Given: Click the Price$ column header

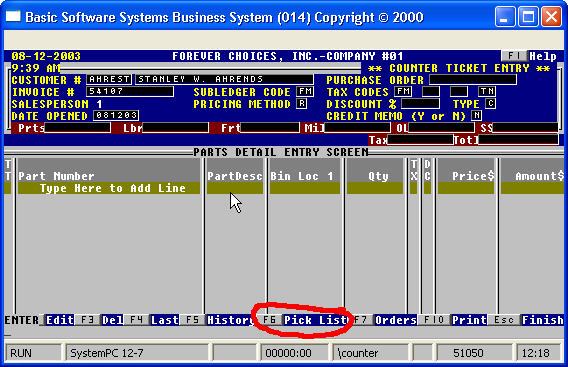Looking at the screenshot, I should pos(473,176).
